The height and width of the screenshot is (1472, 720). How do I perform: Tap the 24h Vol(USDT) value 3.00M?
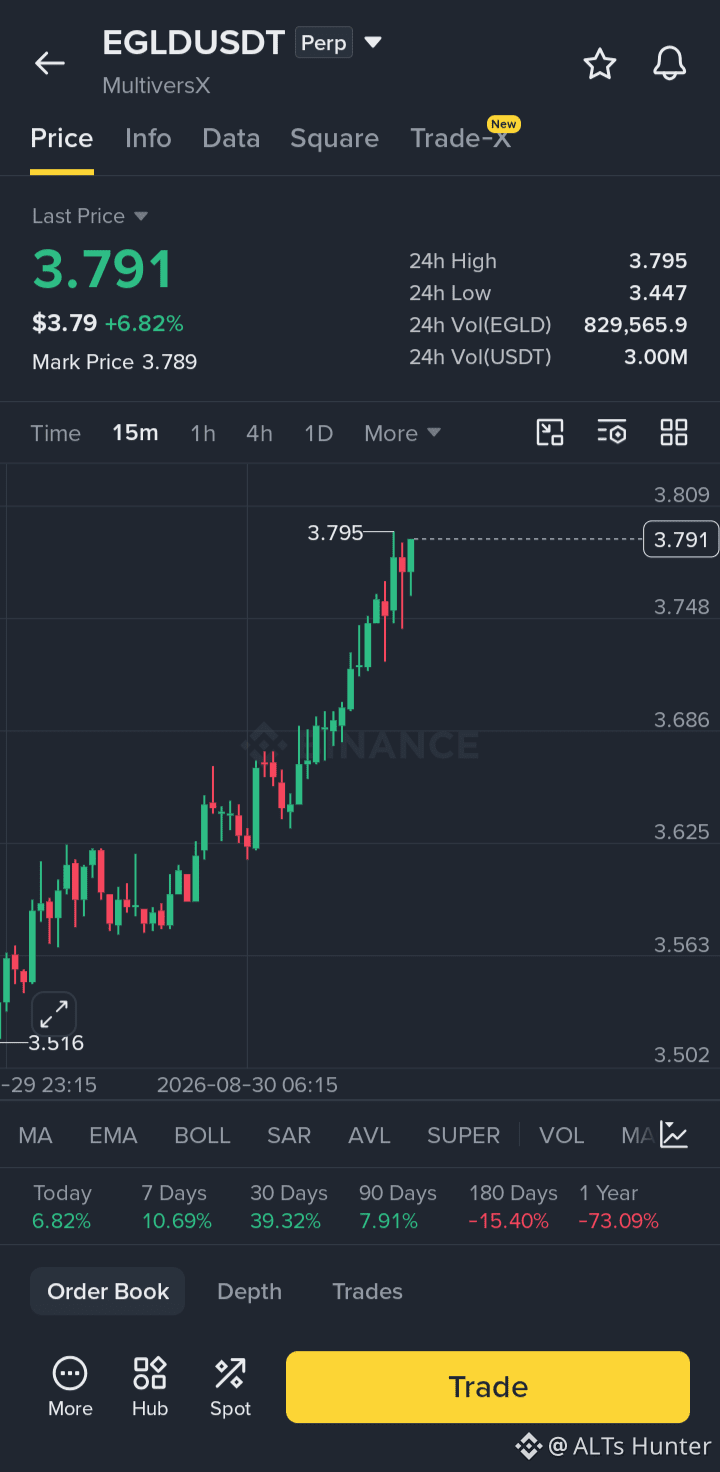[x=656, y=357]
